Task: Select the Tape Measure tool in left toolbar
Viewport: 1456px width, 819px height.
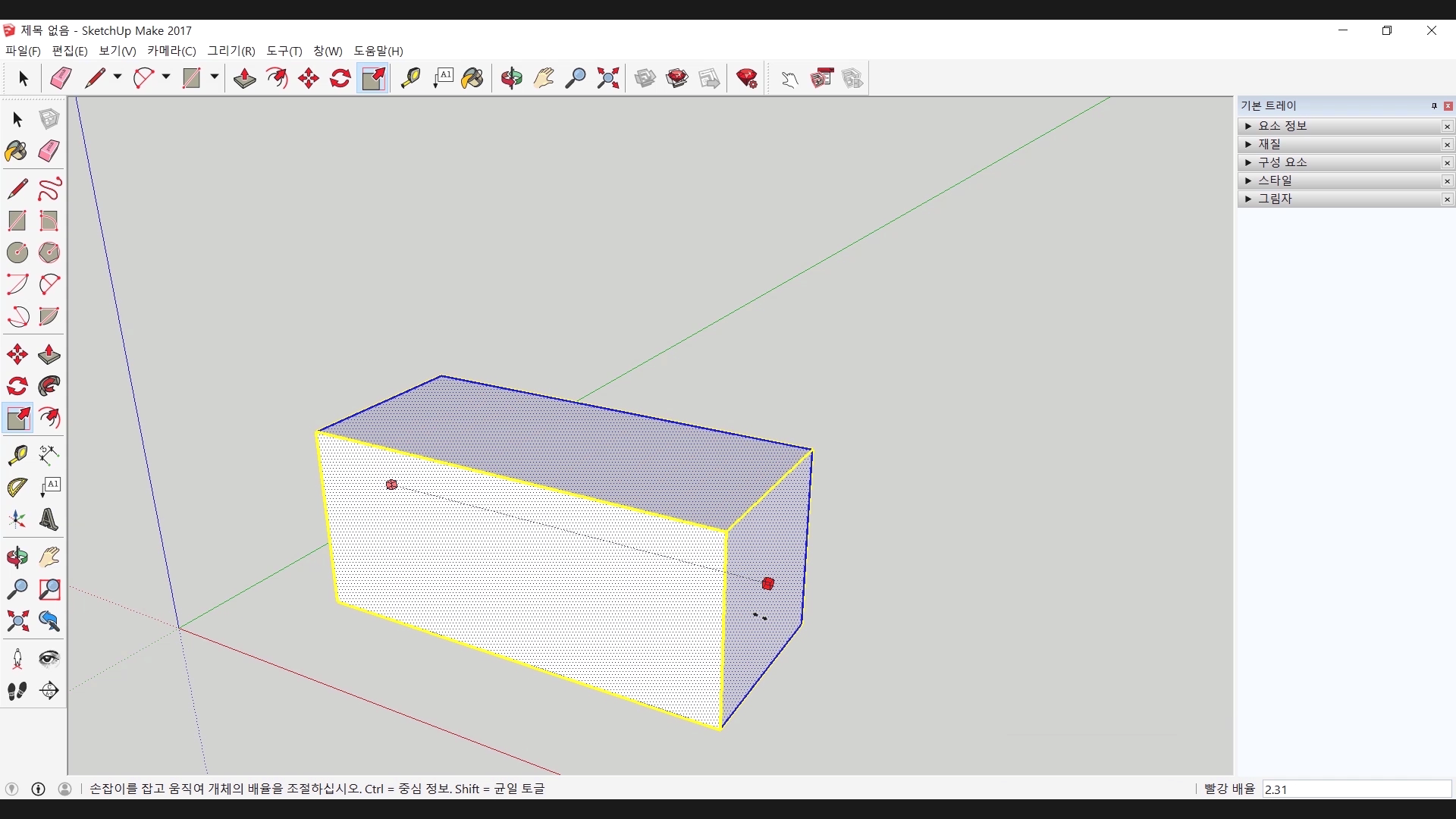Action: (17, 454)
